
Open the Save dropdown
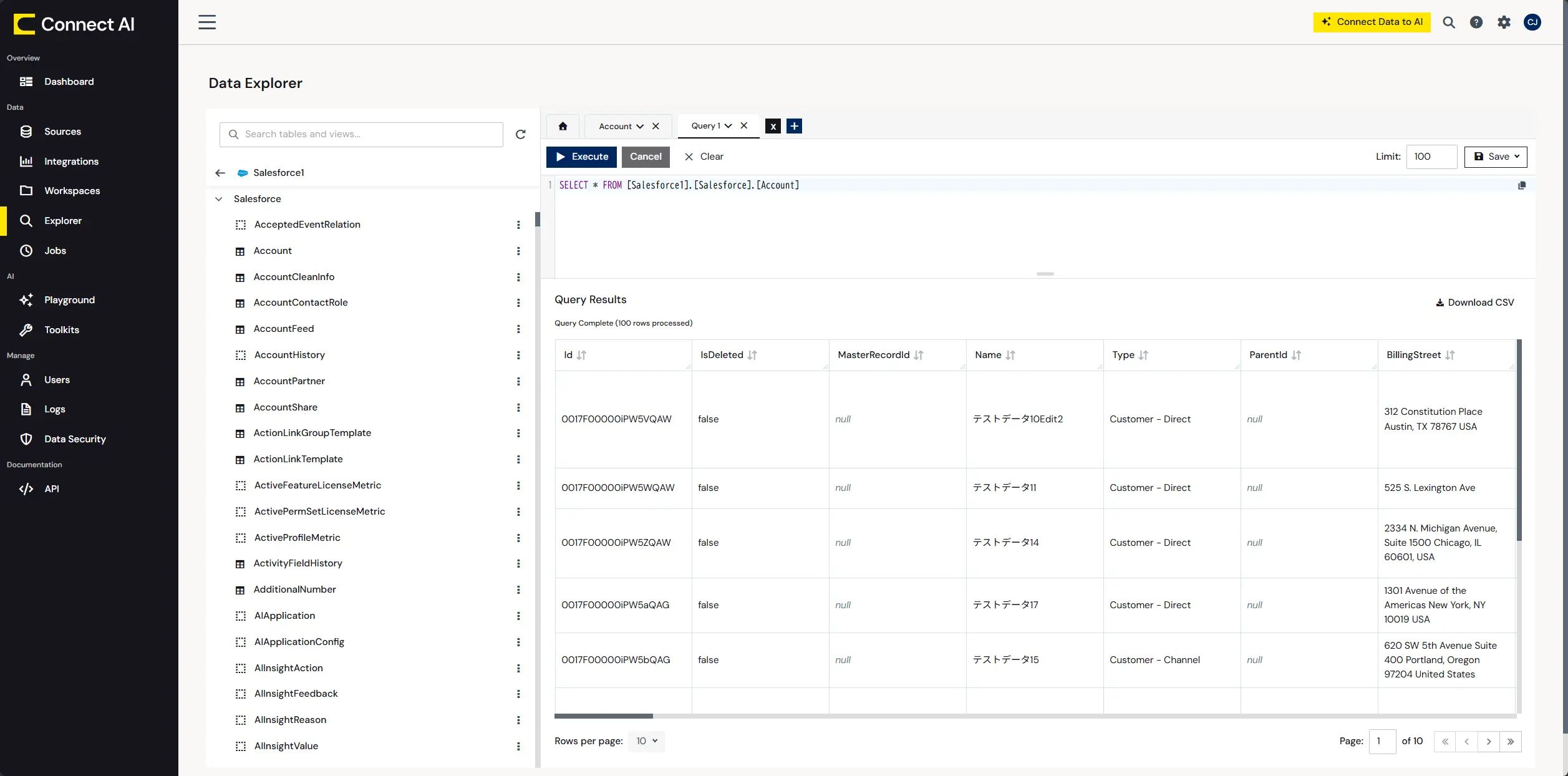[x=1496, y=157]
